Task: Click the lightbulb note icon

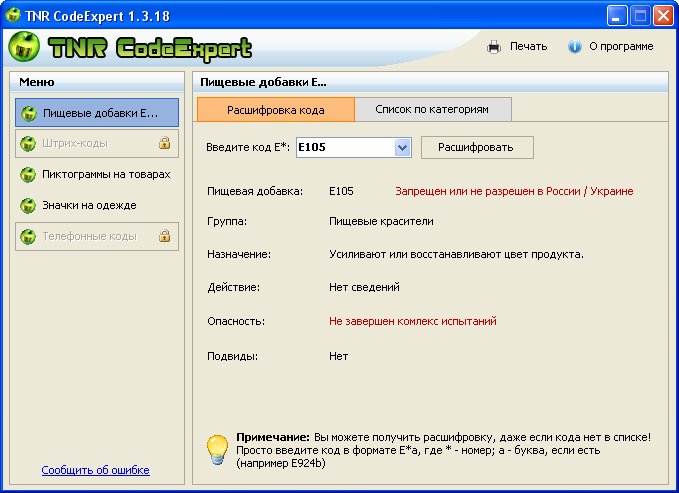Action: point(217,449)
